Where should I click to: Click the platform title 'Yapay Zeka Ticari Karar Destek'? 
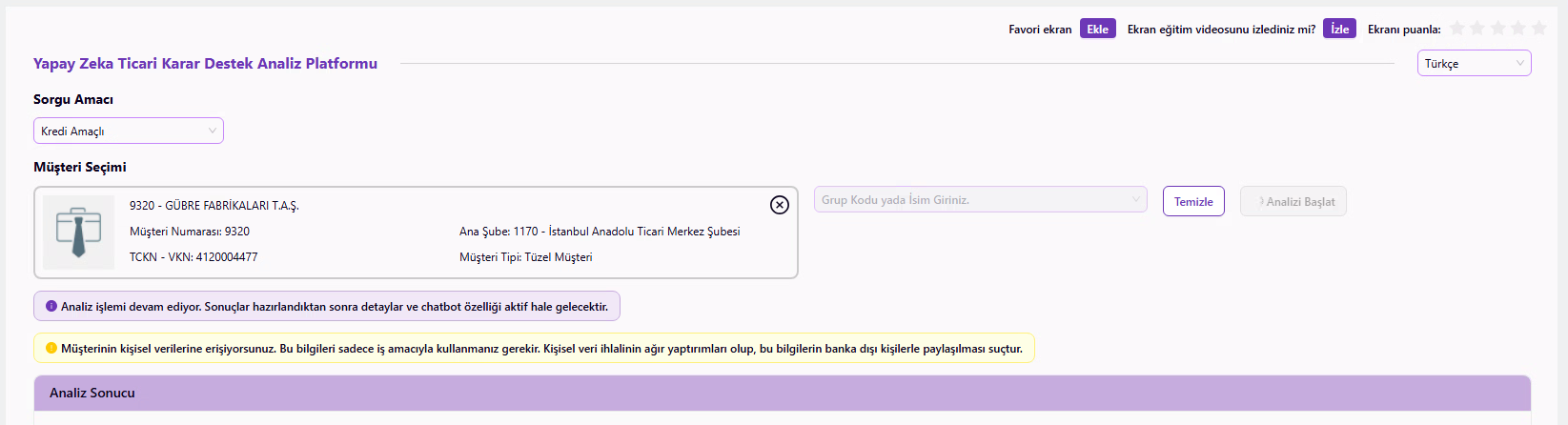205,64
